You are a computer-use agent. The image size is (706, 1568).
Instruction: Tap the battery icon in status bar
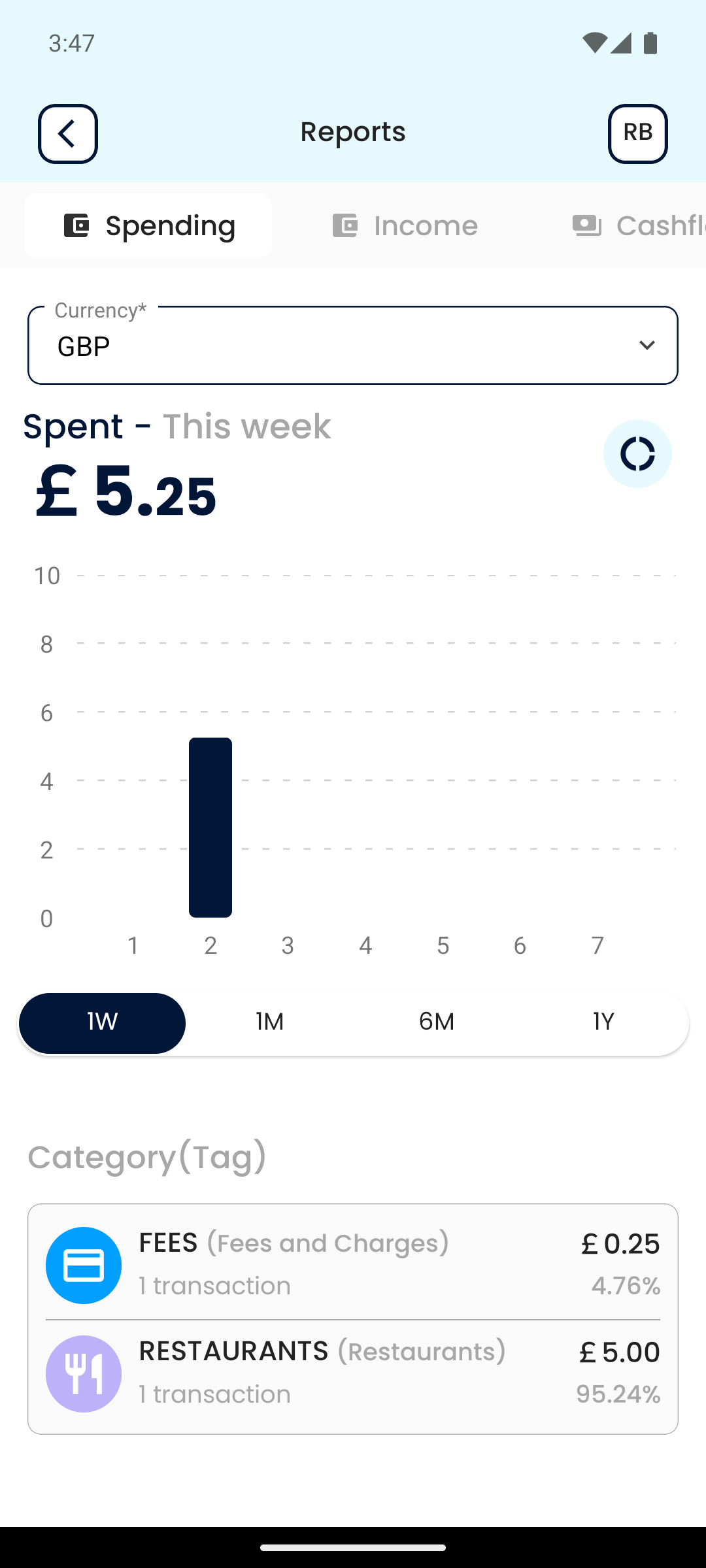tap(650, 43)
